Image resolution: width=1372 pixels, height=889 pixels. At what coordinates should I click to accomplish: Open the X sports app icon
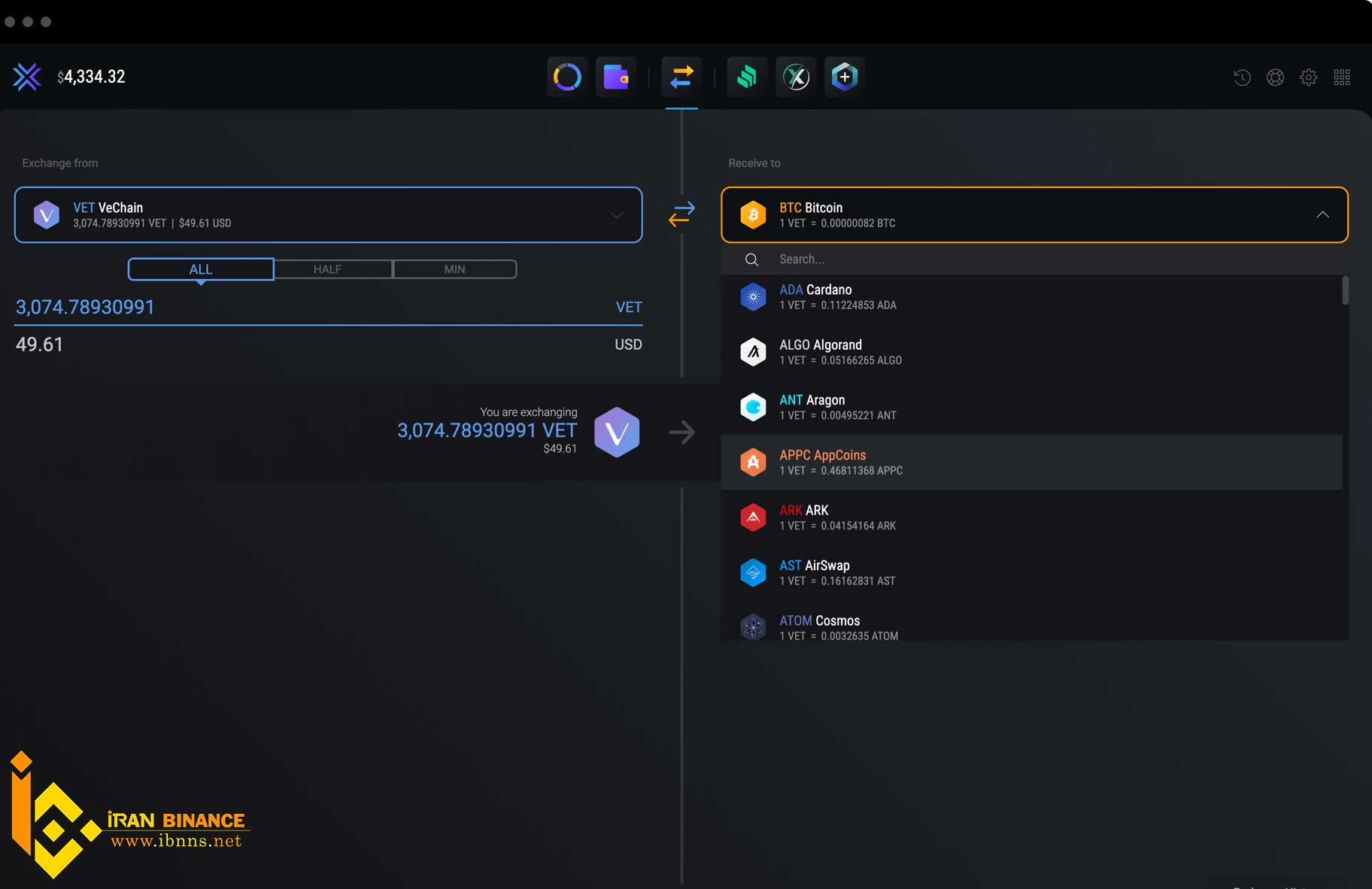796,77
